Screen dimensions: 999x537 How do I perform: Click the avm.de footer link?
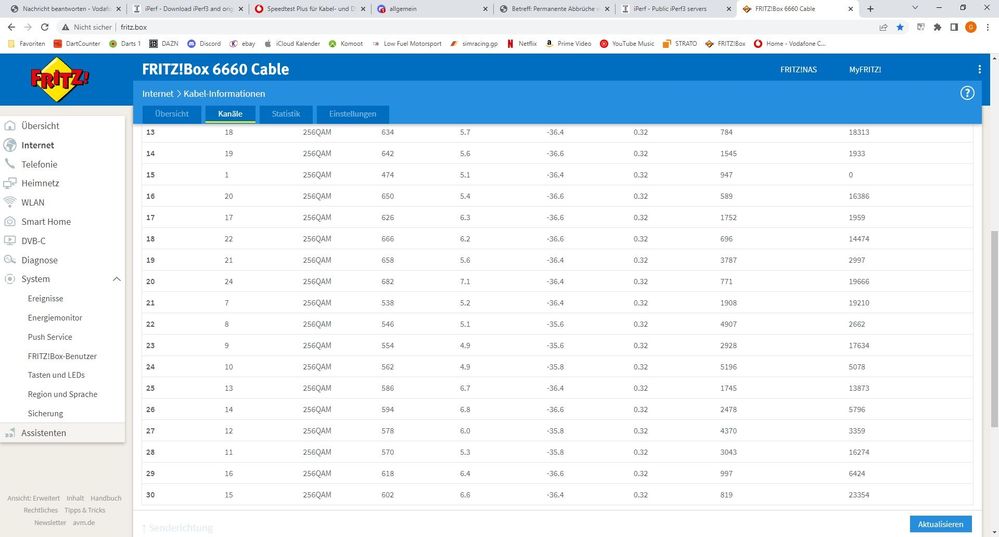(x=83, y=522)
